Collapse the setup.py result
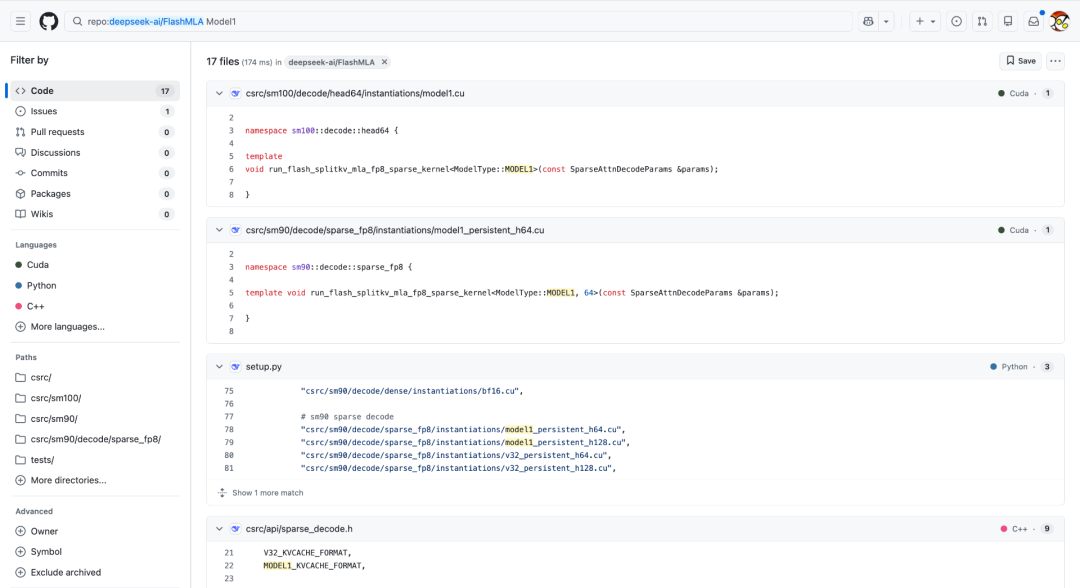Viewport: 1080px width, 588px height. (x=219, y=367)
